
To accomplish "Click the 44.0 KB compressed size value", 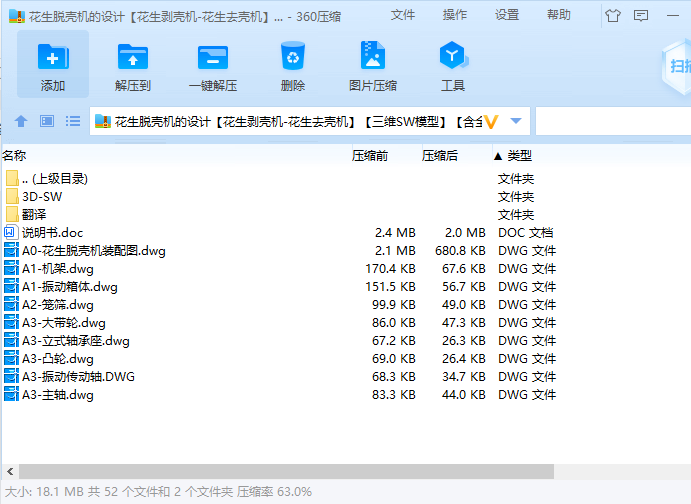I will (x=464, y=395).
